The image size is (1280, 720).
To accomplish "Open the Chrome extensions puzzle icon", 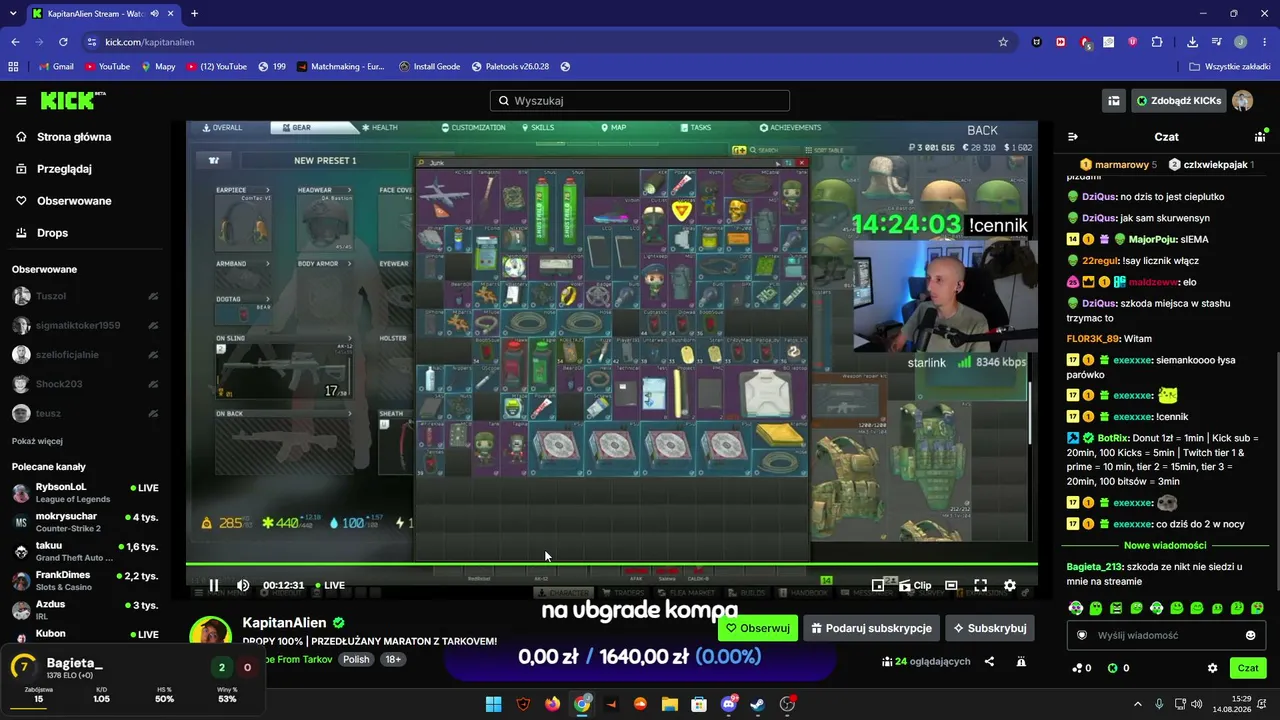I will [x=1157, y=42].
